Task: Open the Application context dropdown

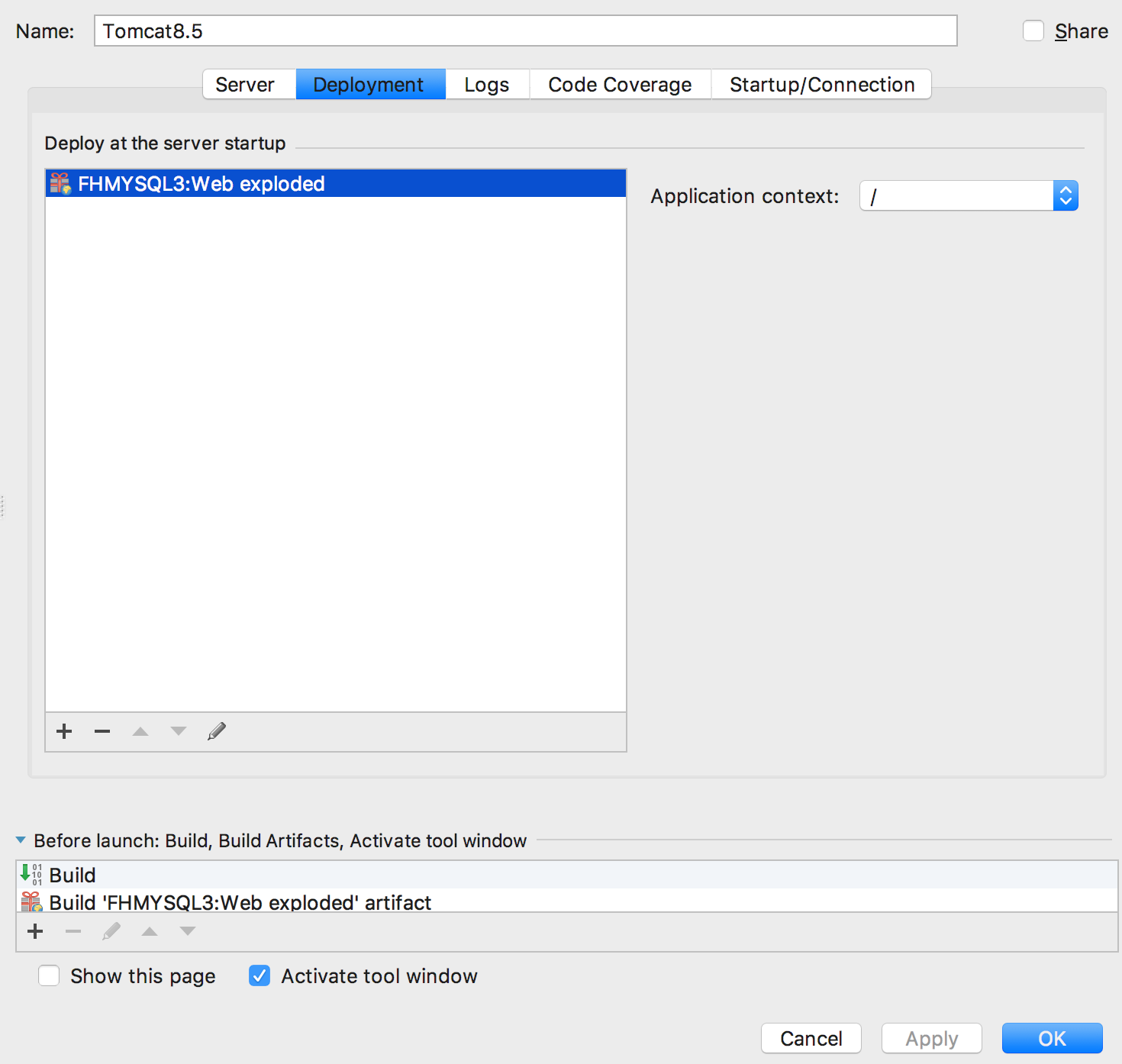Action: [x=1066, y=195]
